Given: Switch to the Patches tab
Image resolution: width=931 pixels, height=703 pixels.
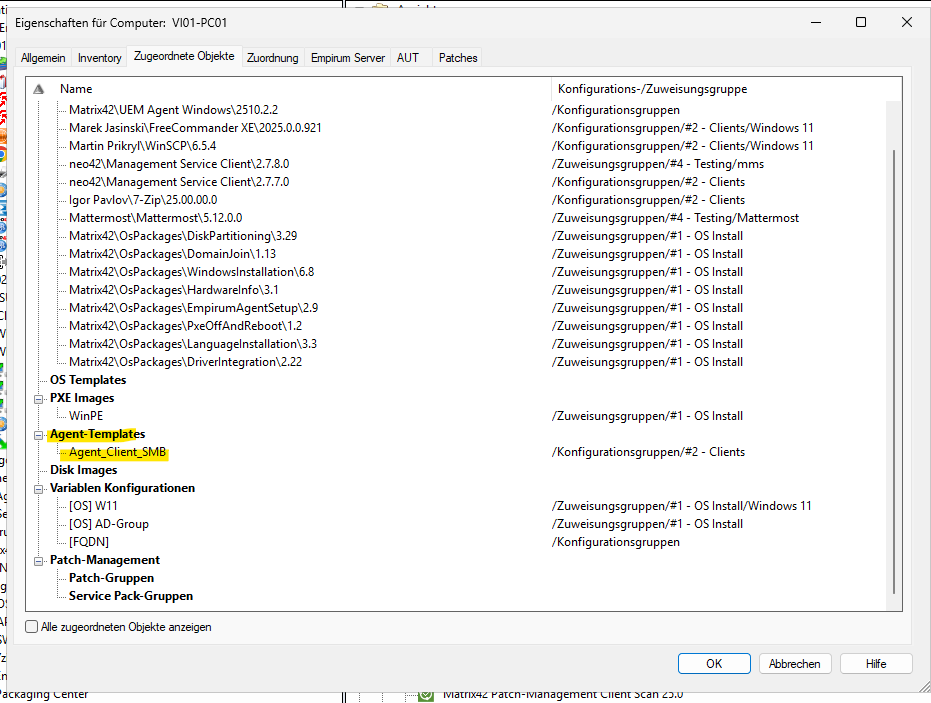Looking at the screenshot, I should 457,58.
